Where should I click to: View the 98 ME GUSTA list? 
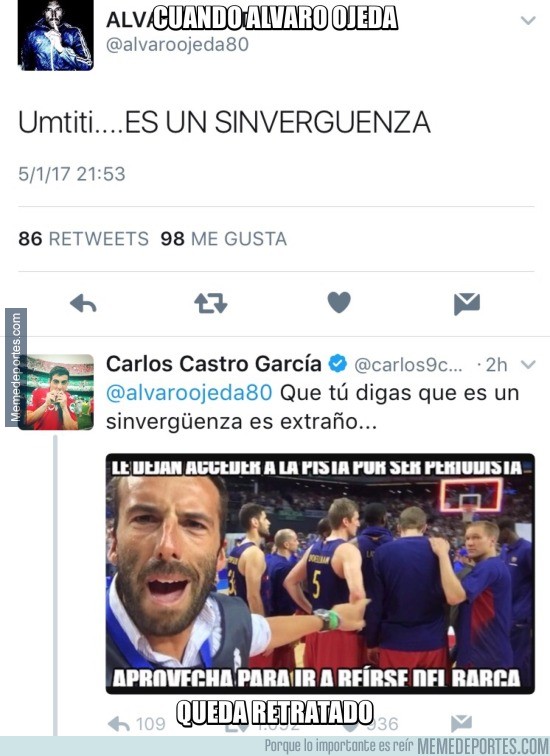click(x=224, y=239)
